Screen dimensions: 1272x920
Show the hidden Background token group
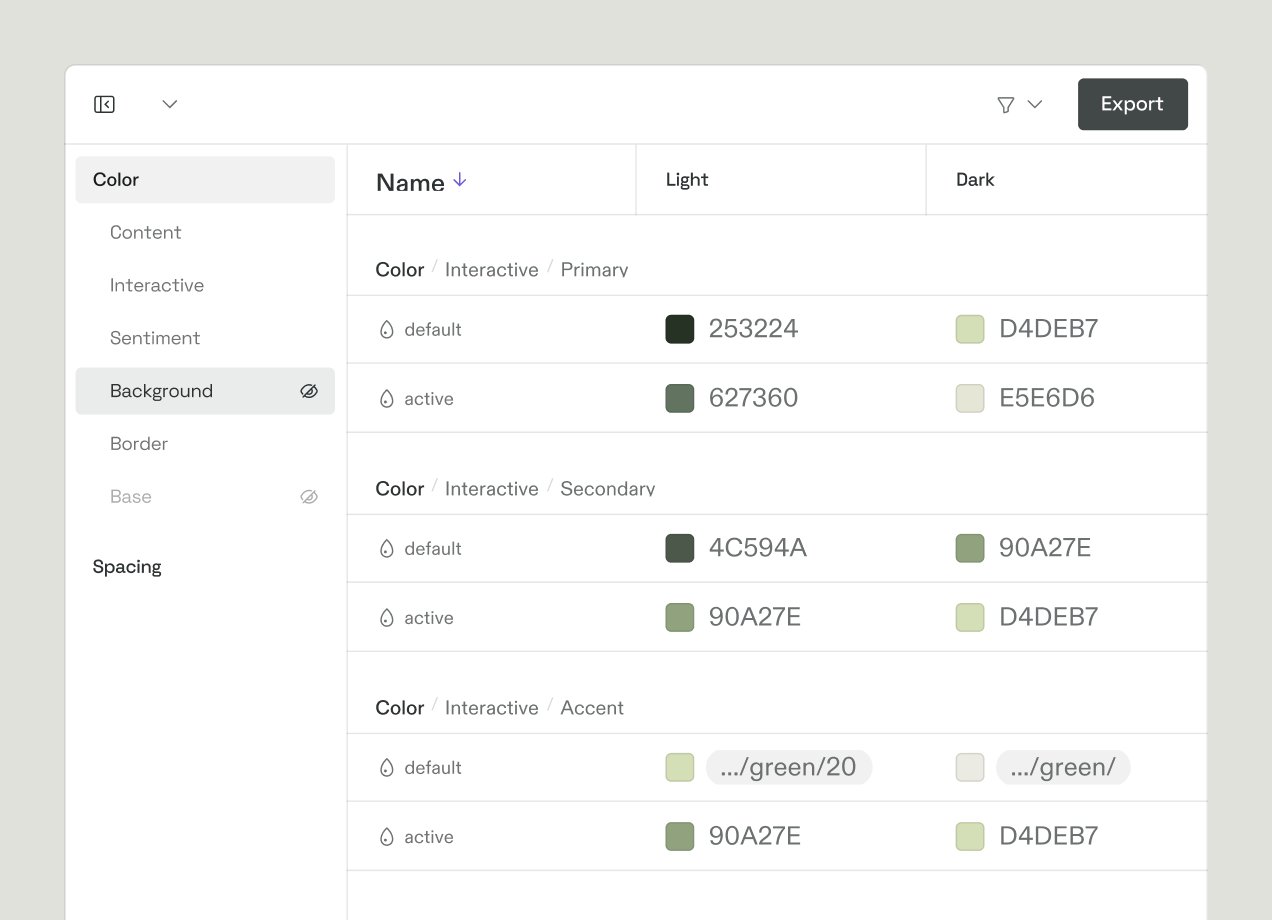pos(309,390)
